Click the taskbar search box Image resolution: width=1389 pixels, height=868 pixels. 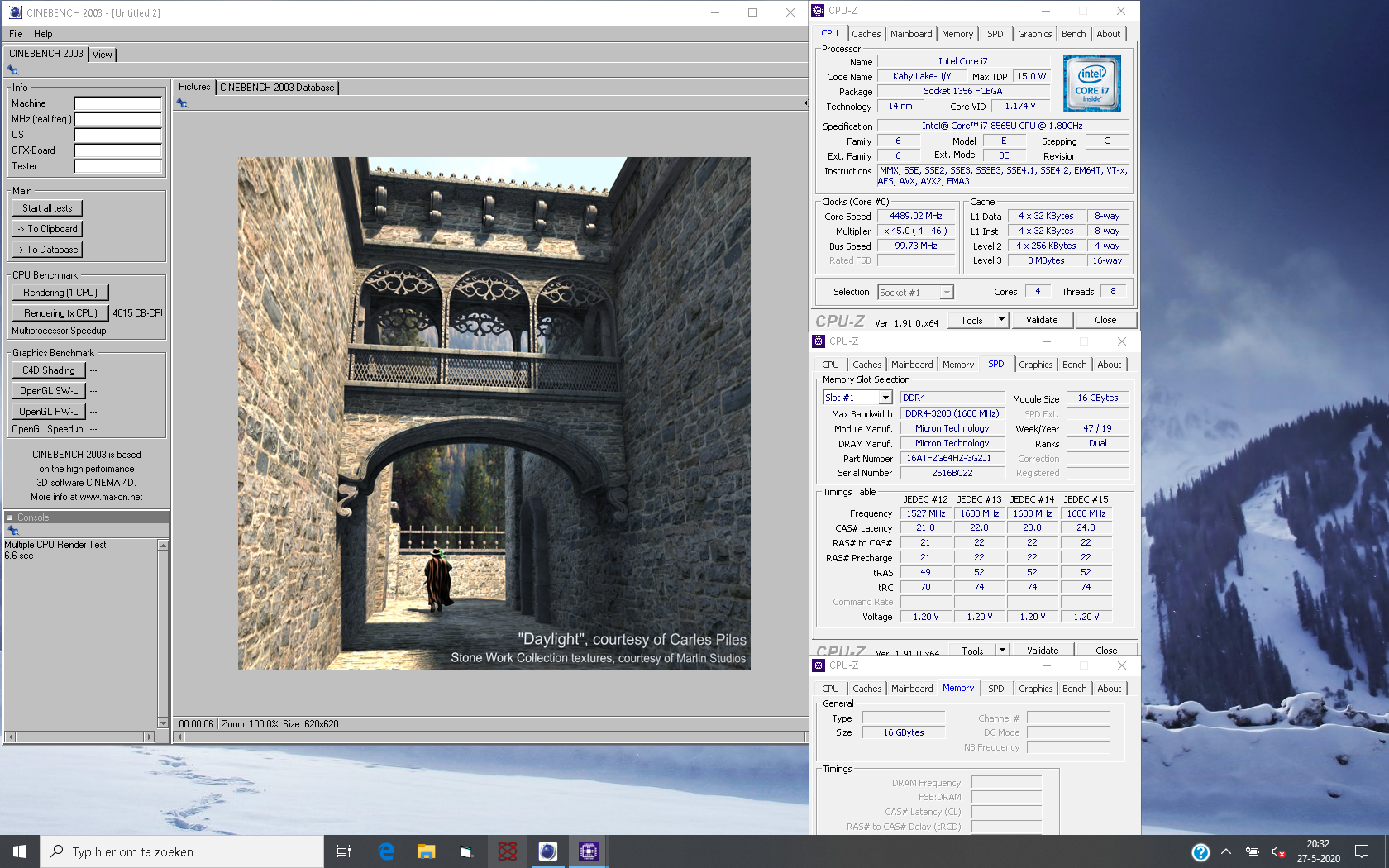182,851
